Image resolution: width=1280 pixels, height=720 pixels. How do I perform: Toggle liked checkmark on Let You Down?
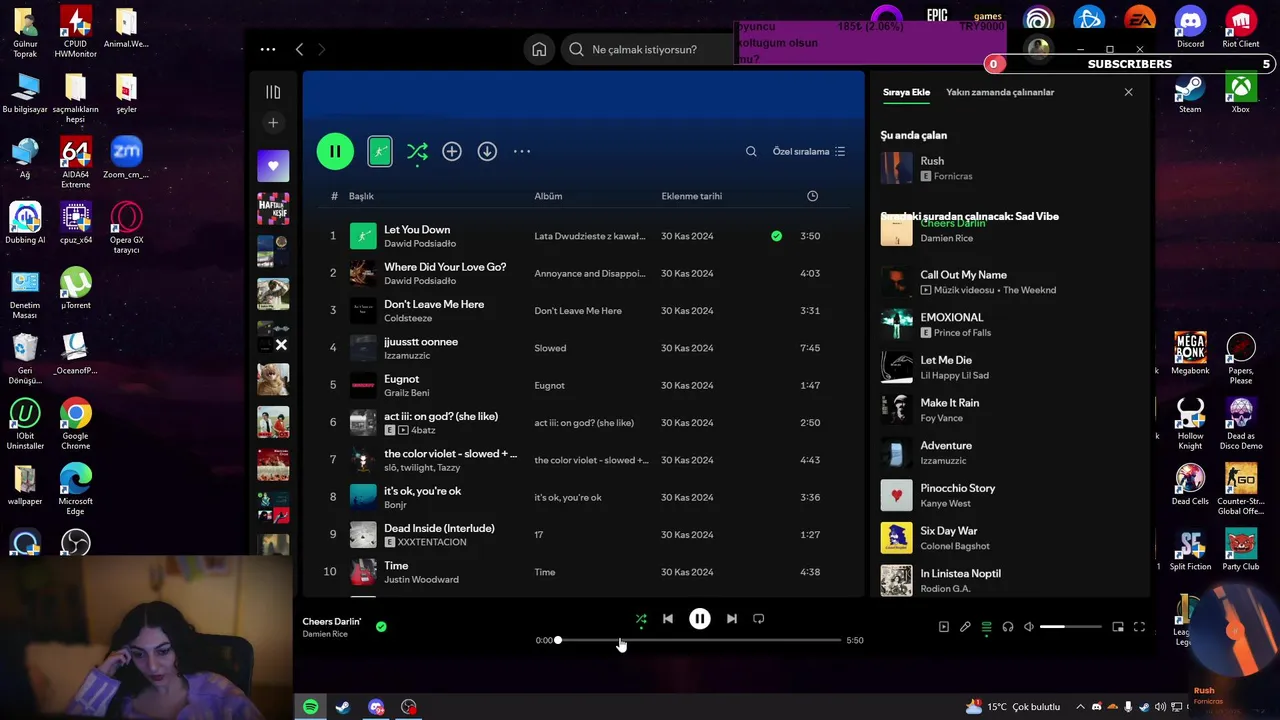coord(776,236)
